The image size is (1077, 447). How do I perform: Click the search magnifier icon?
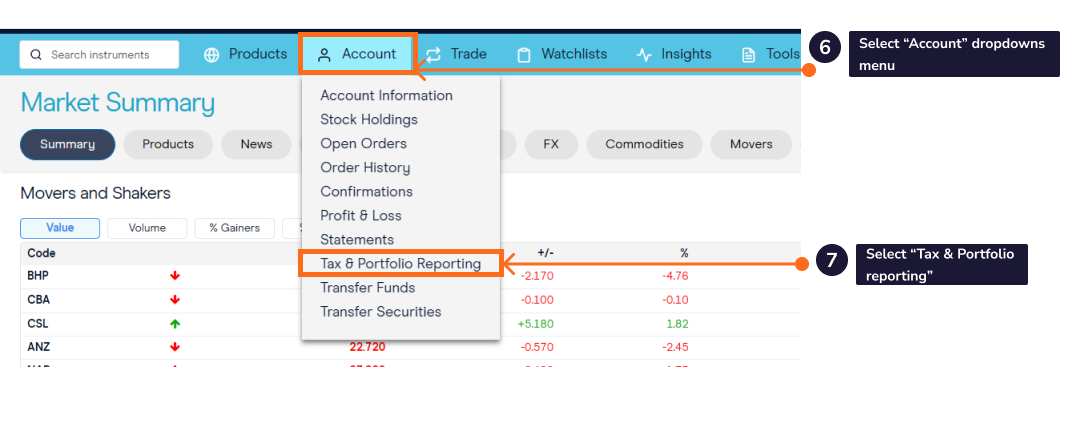pyautogui.click(x=36, y=55)
